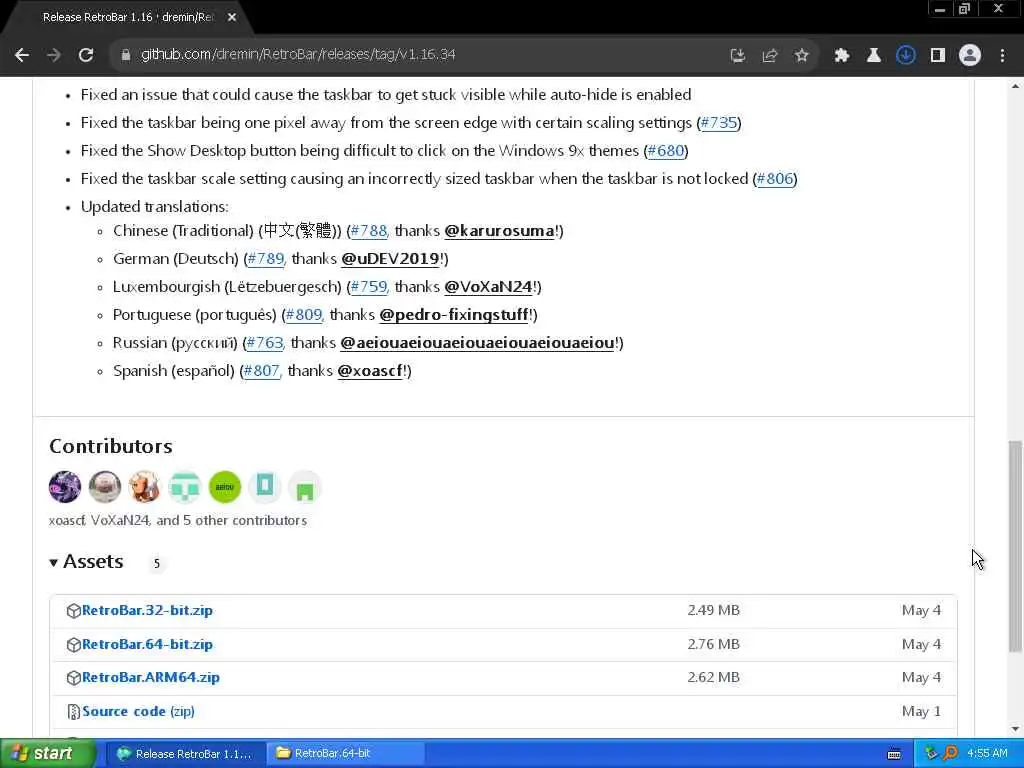The width and height of the screenshot is (1024, 768).
Task: Open the profile avatar menu
Action: (970, 56)
